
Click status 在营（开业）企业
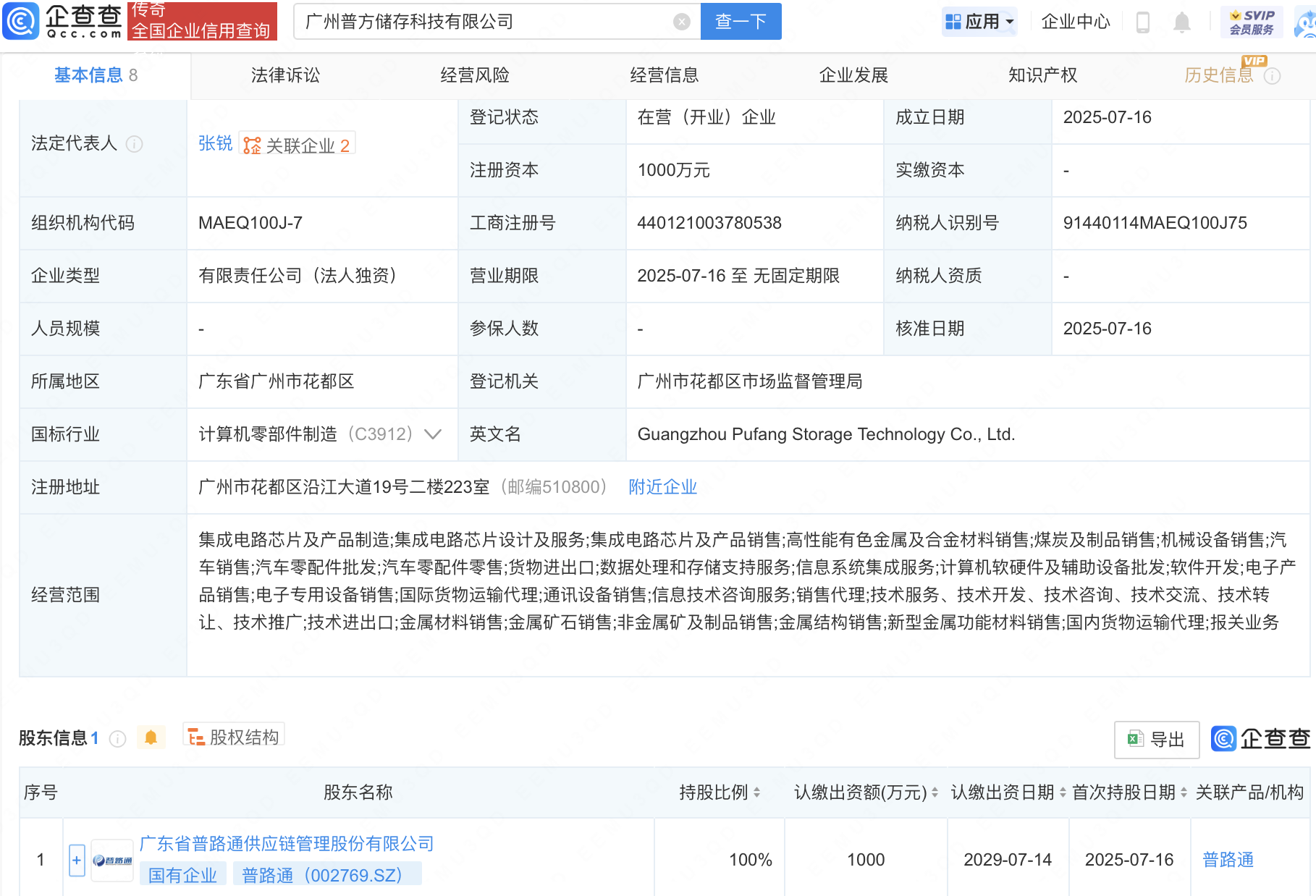click(706, 117)
